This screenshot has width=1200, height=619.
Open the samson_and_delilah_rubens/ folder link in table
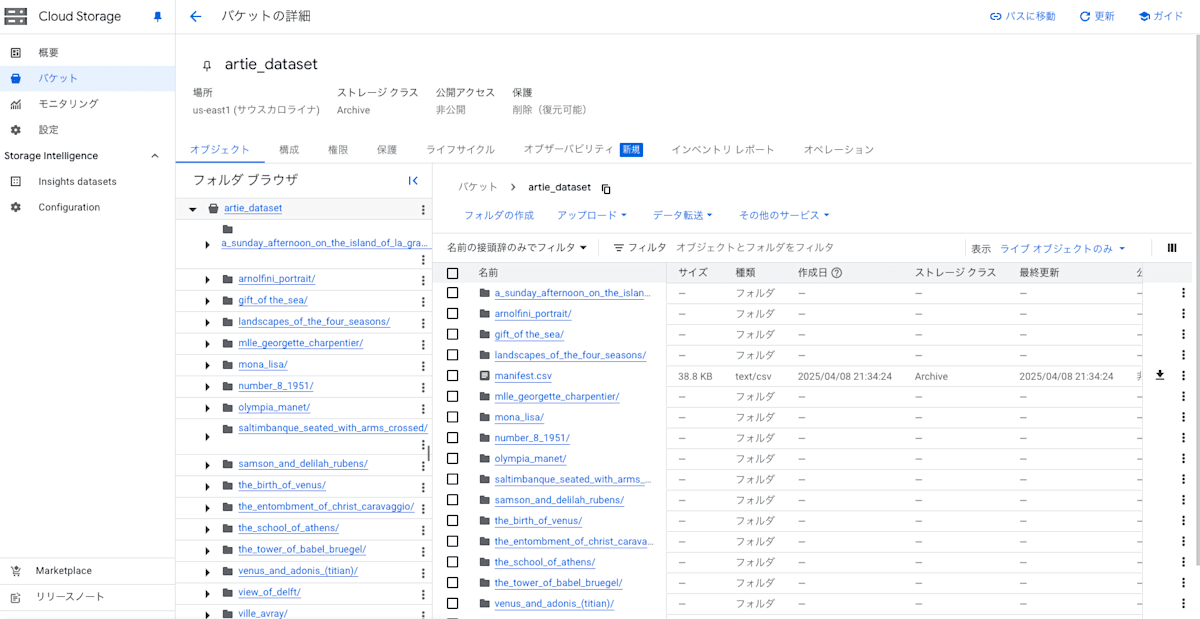click(x=559, y=500)
